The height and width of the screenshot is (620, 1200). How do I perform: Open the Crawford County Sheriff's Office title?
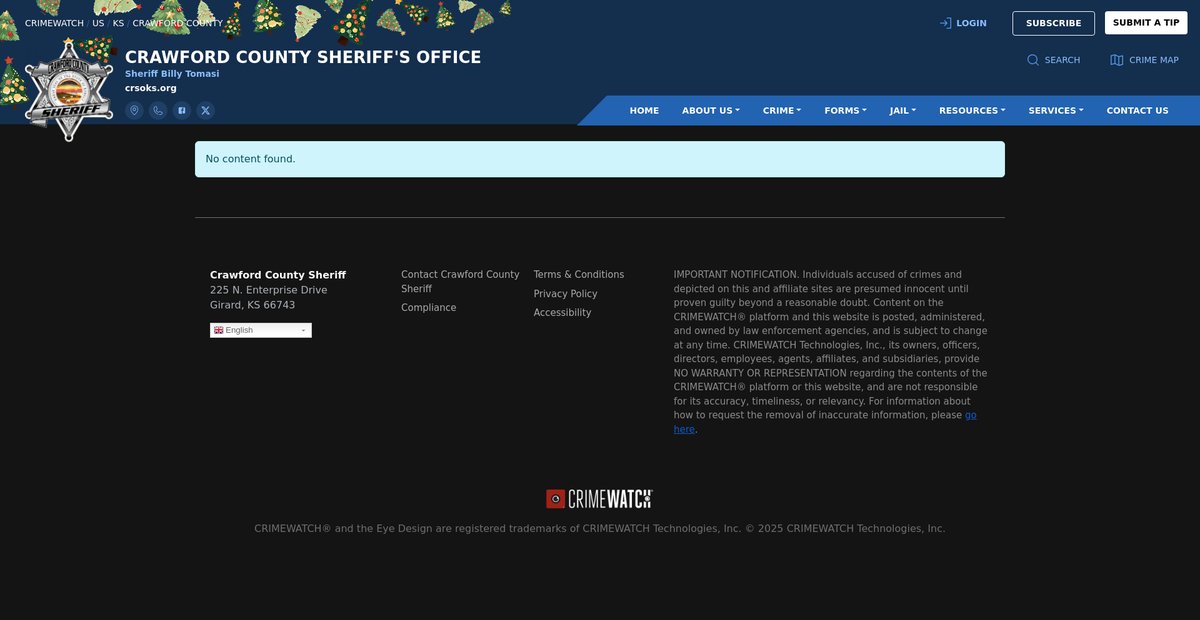coord(303,57)
